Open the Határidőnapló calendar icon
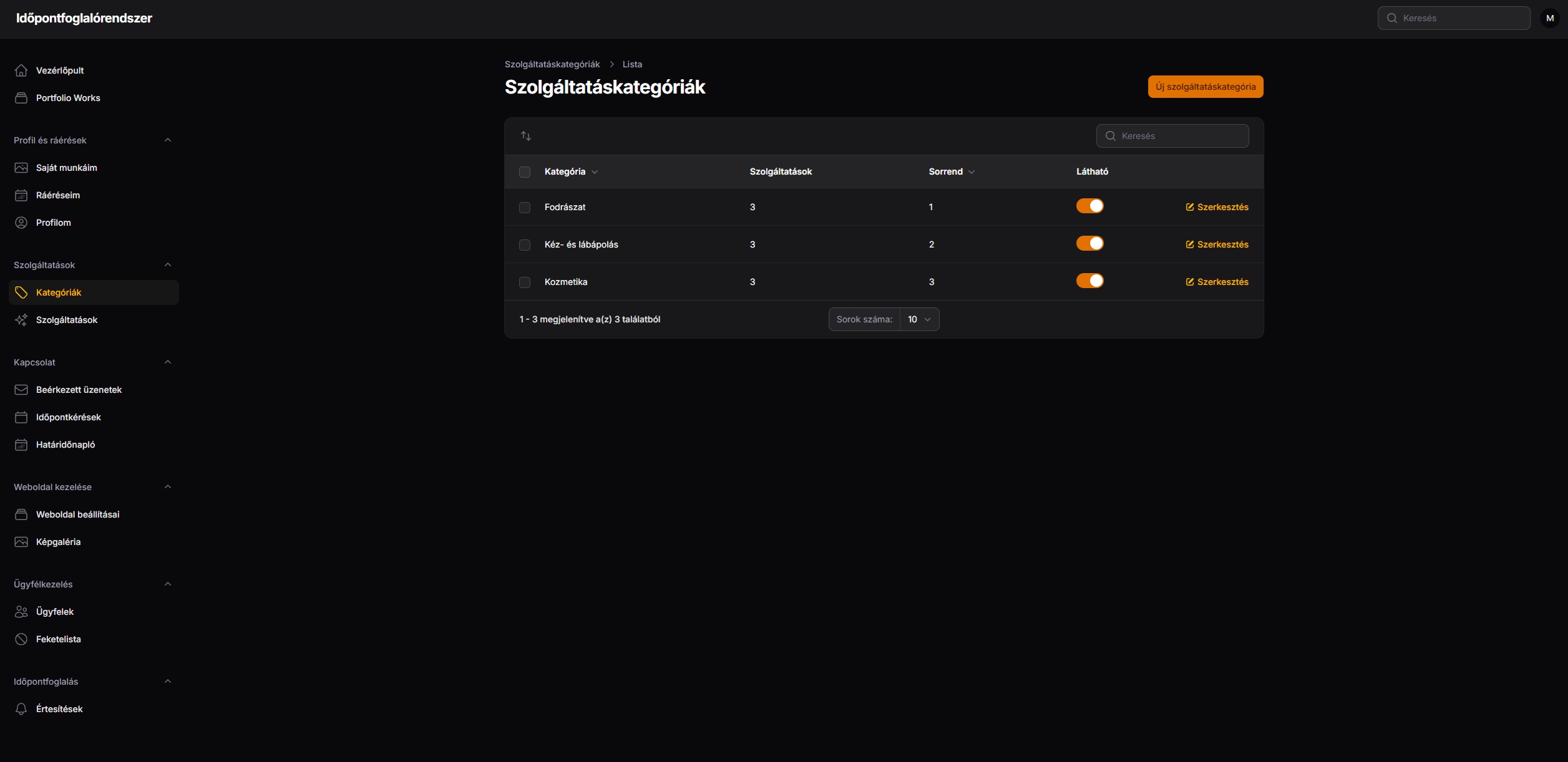This screenshot has width=1568, height=762. [21, 445]
